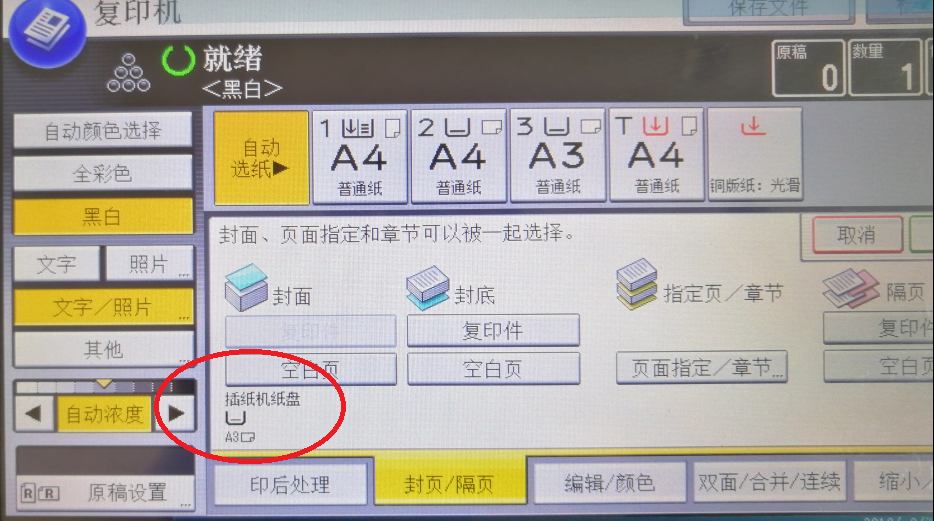Screen dimensions: 934x521
Task: Tap the 隔页 slip sheet icon
Action: 850,288
